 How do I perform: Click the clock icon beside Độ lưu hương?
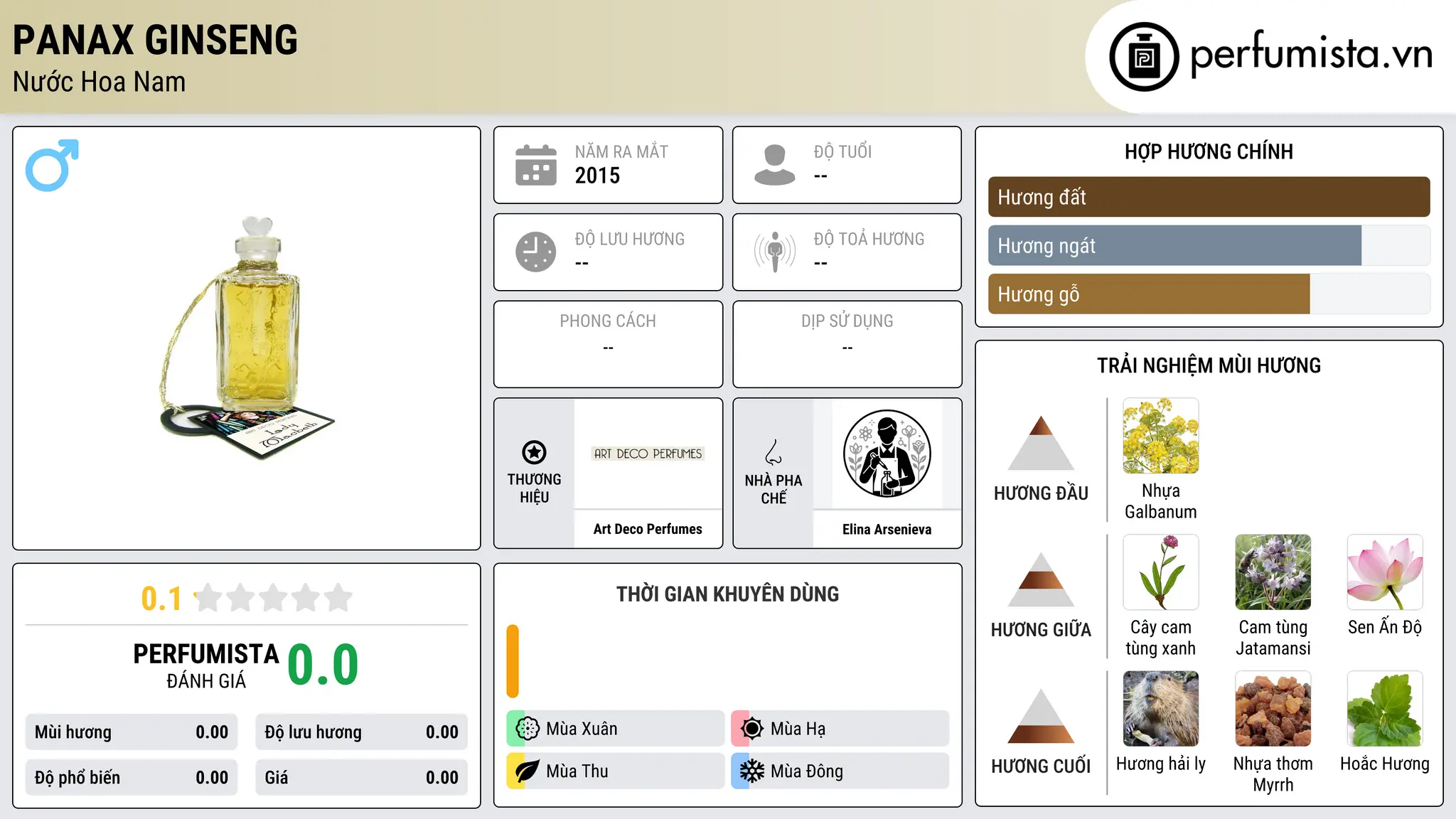point(536,252)
